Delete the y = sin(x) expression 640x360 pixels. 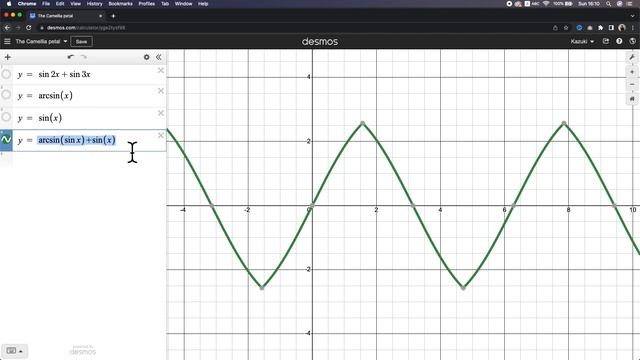(161, 113)
